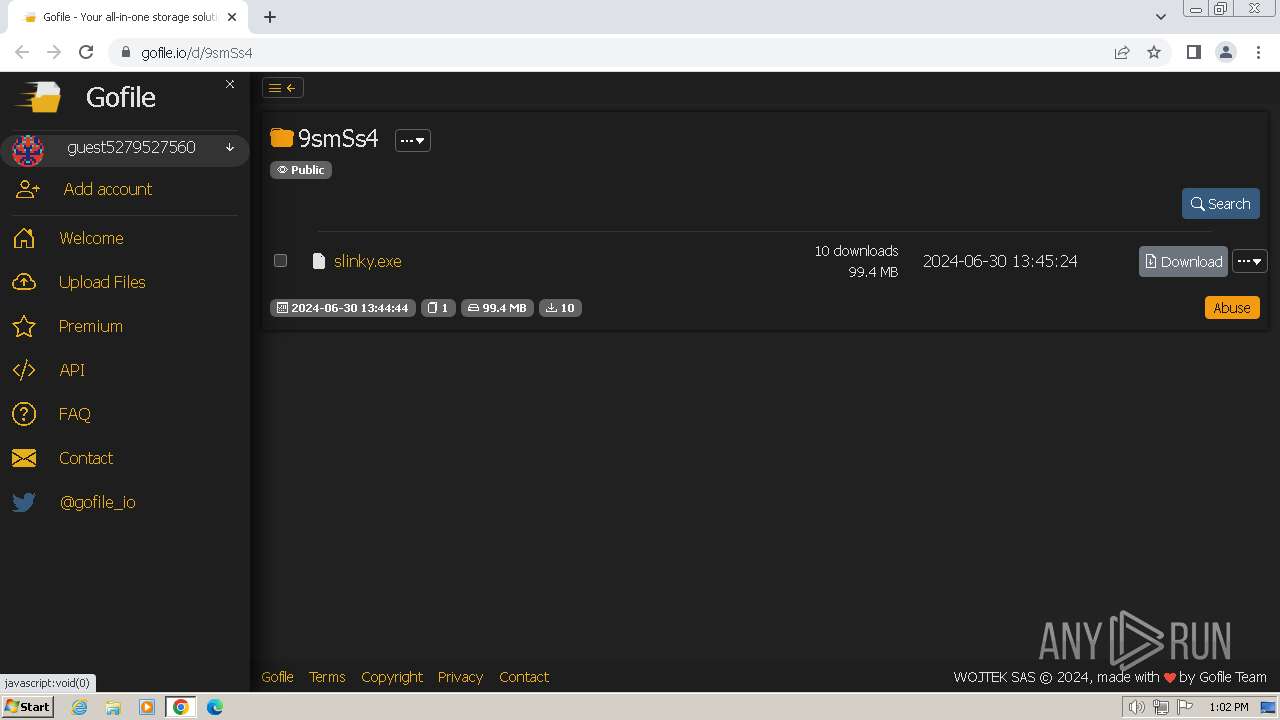Click the guest5279527560 avatar icon
Screen dimensions: 1280x720
[x=28, y=150]
